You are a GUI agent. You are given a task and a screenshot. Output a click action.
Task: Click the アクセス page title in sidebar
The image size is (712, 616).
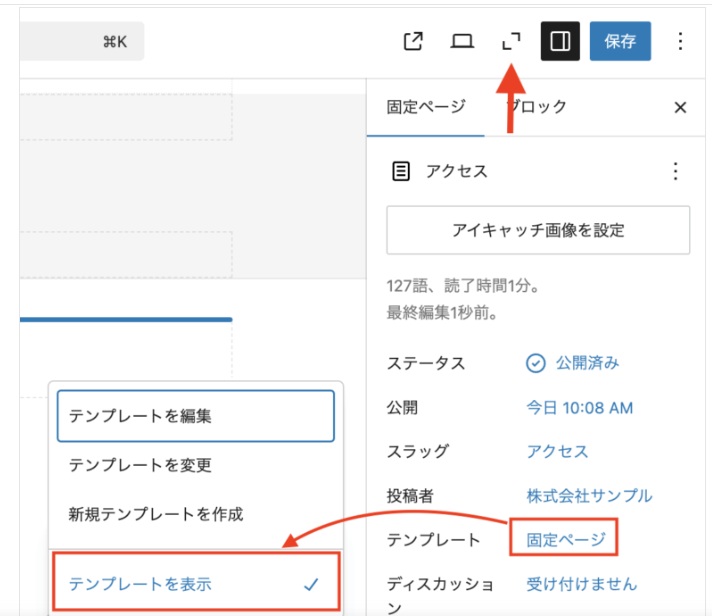[456, 171]
